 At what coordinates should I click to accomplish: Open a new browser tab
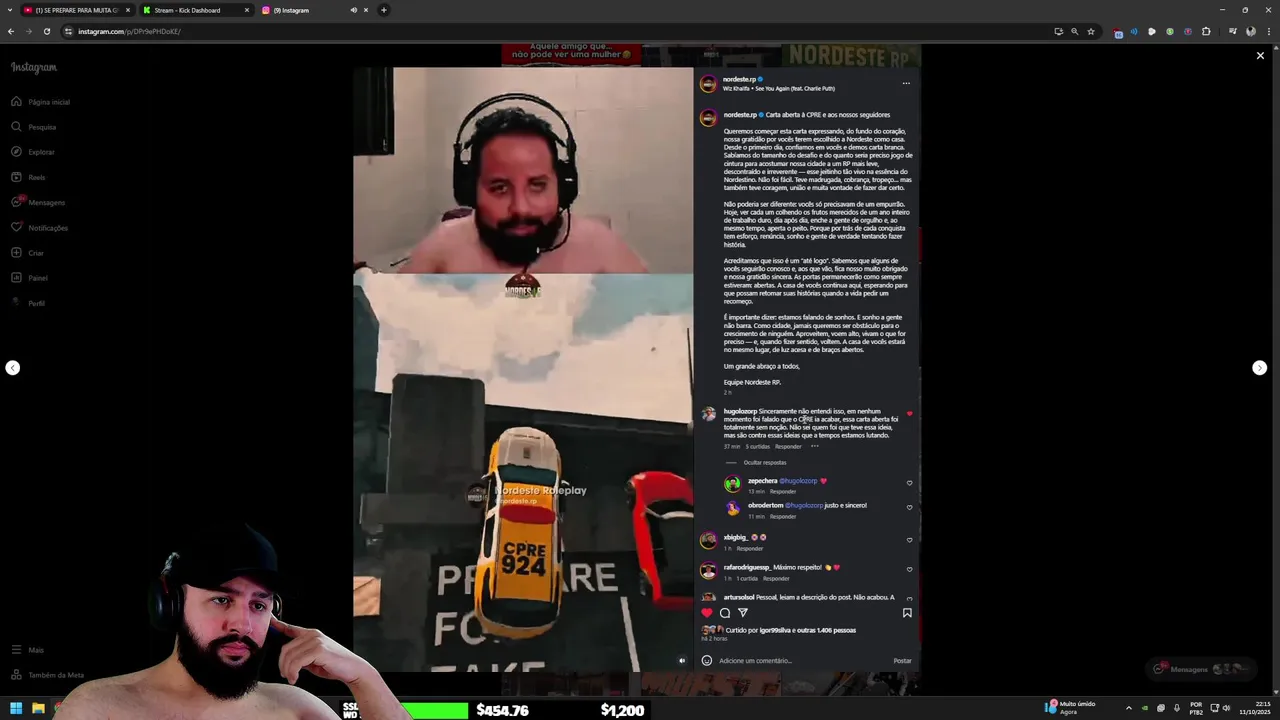coord(384,10)
